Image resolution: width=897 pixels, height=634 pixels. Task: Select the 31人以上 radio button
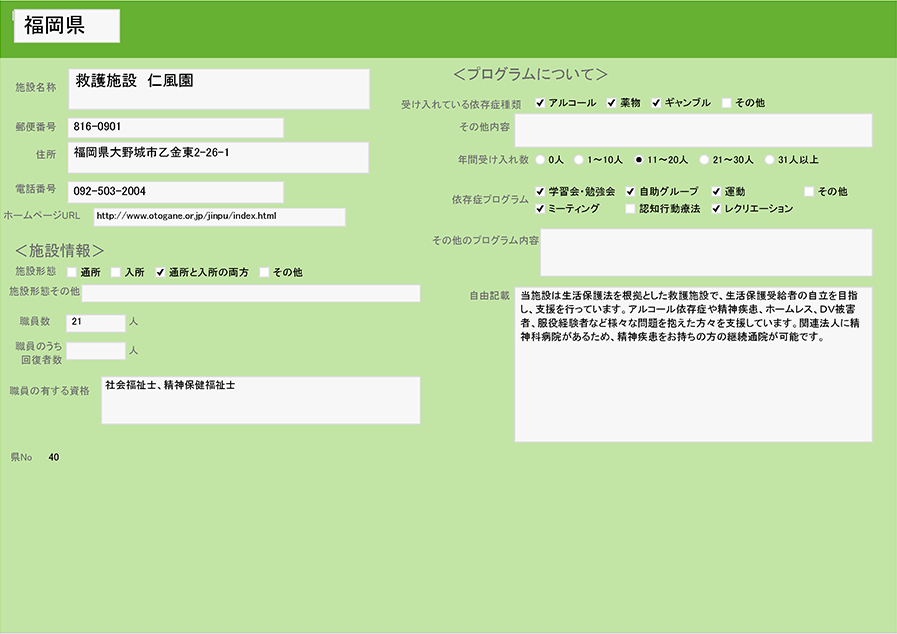769,159
